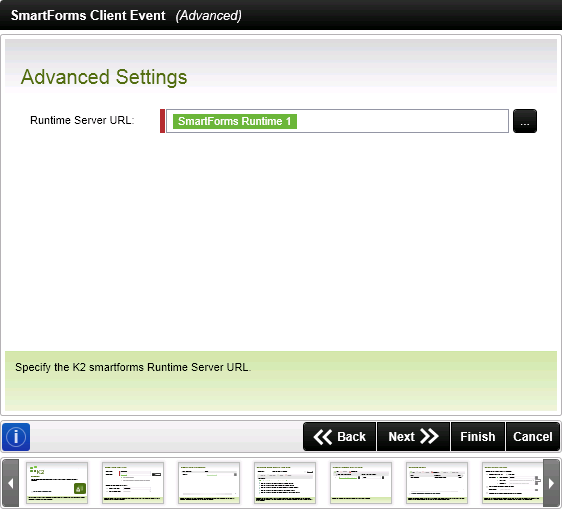The height and width of the screenshot is (509, 562).
Task: Open the seventh wizard page thumbnail
Action: (x=513, y=483)
